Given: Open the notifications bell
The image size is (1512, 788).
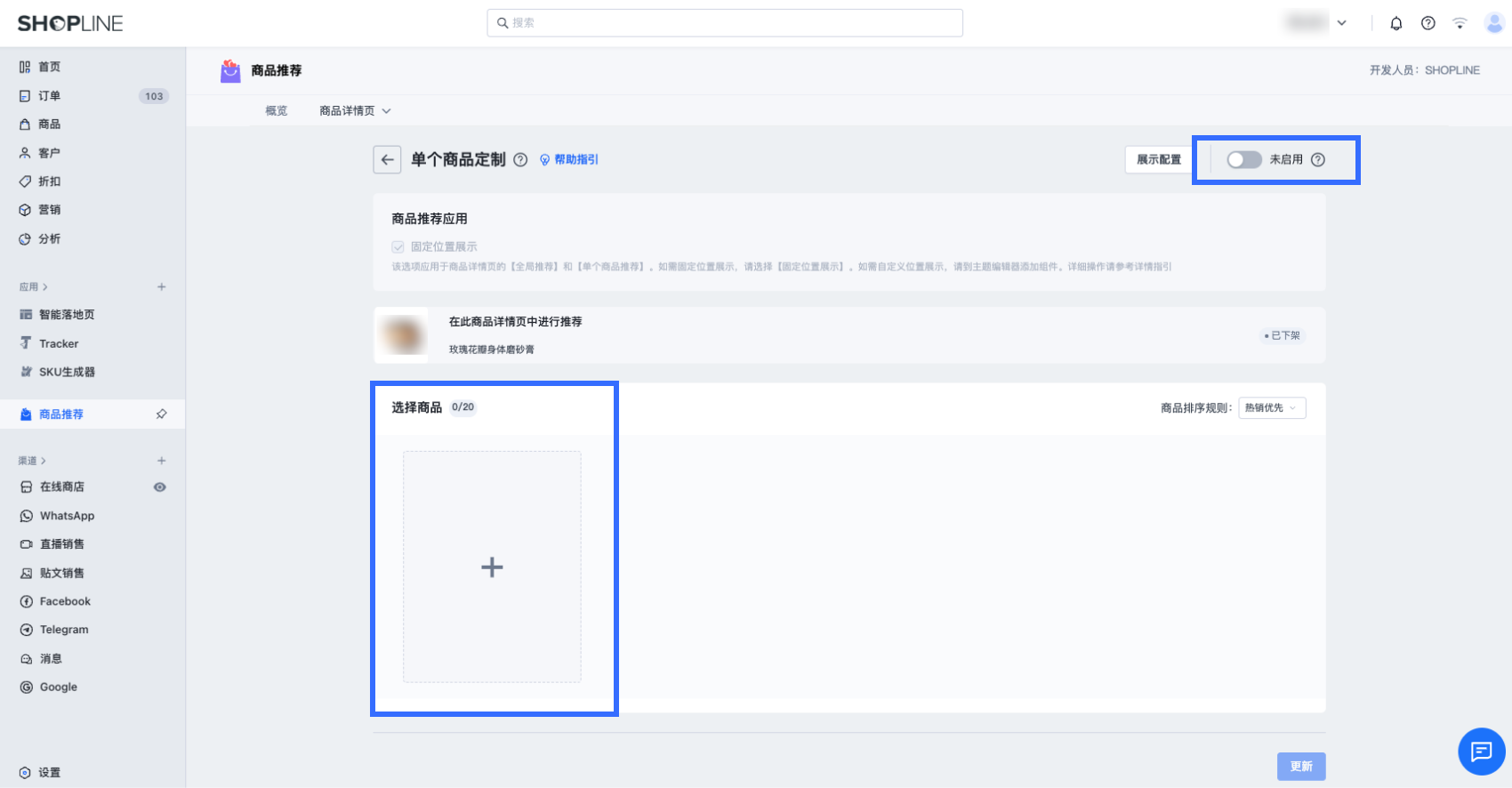Looking at the screenshot, I should 1396,23.
